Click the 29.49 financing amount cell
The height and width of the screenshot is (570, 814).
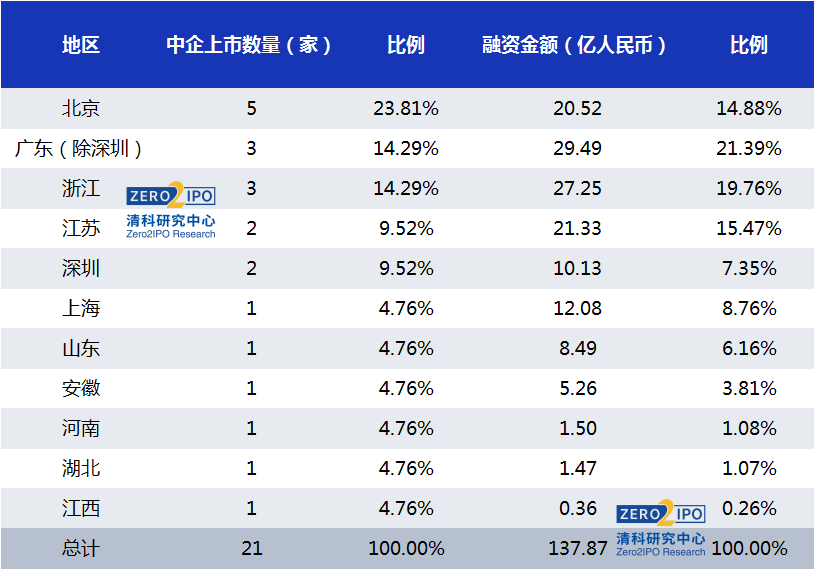[x=577, y=148]
